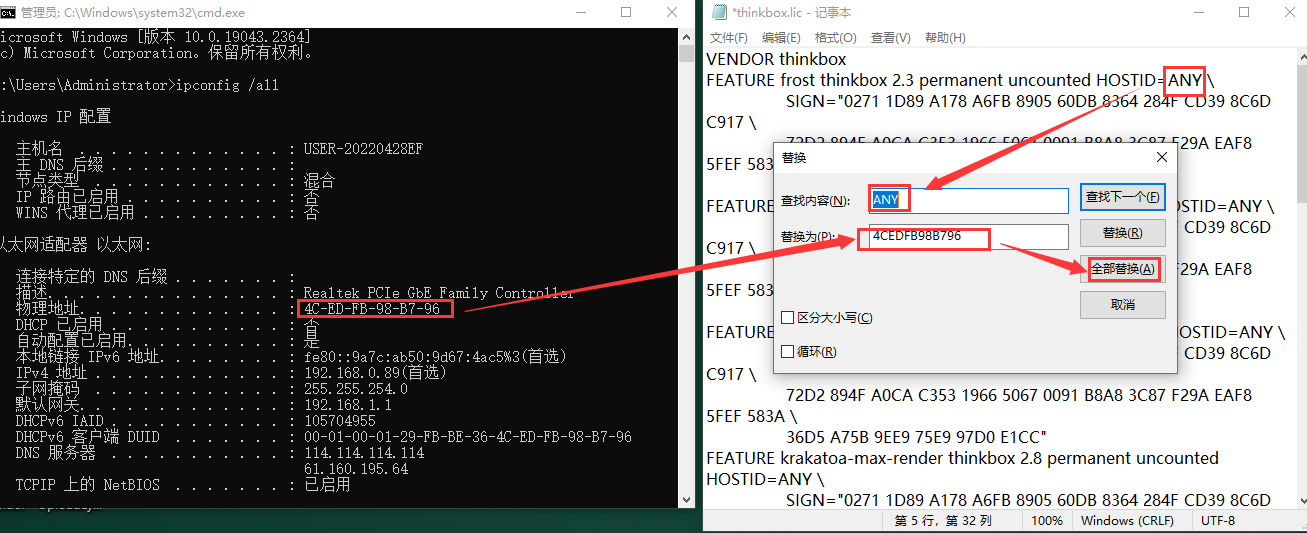
Task: Click the cmd window vertical scrollbar
Action: [686, 266]
